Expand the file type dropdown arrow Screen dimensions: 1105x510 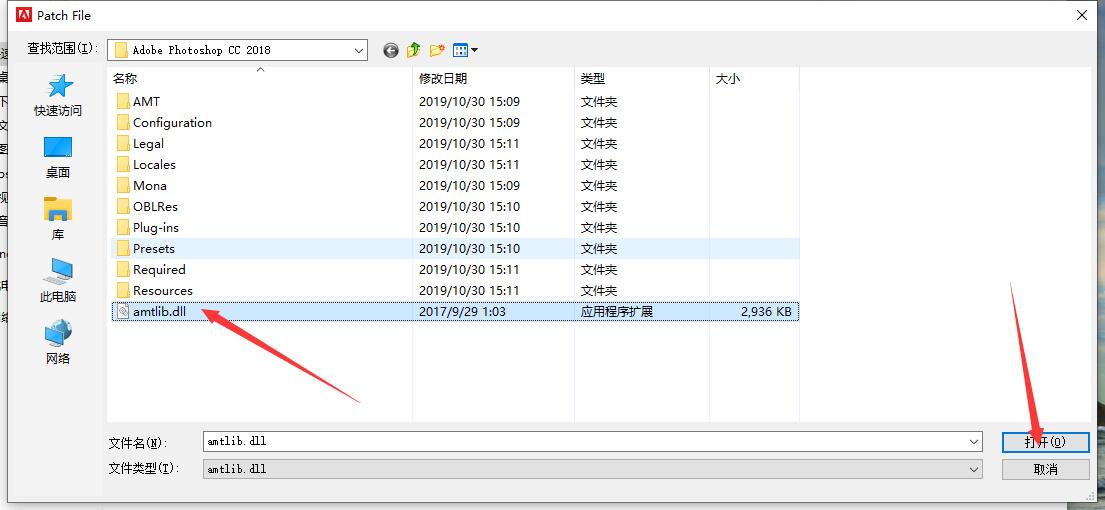tap(974, 469)
